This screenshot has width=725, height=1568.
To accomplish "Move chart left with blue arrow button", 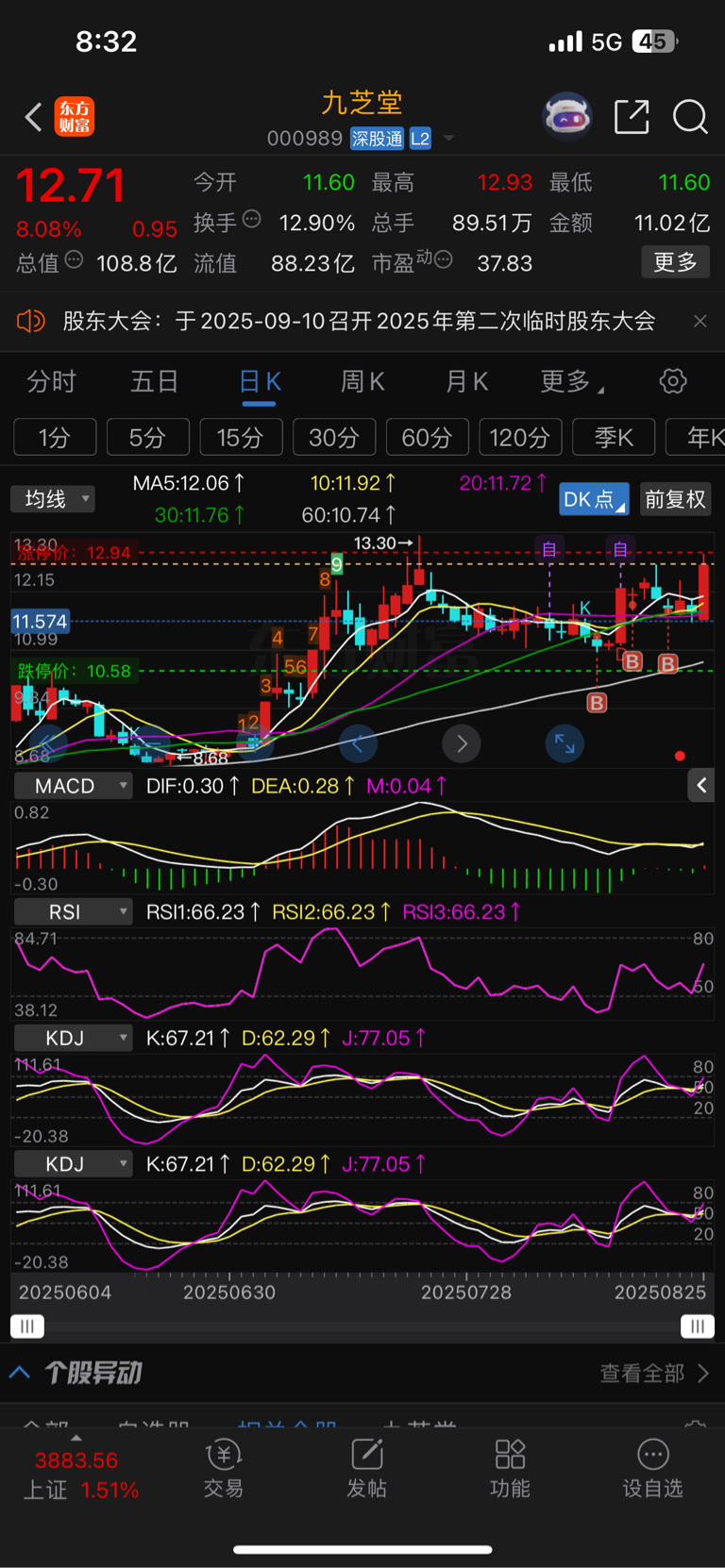I will point(358,744).
